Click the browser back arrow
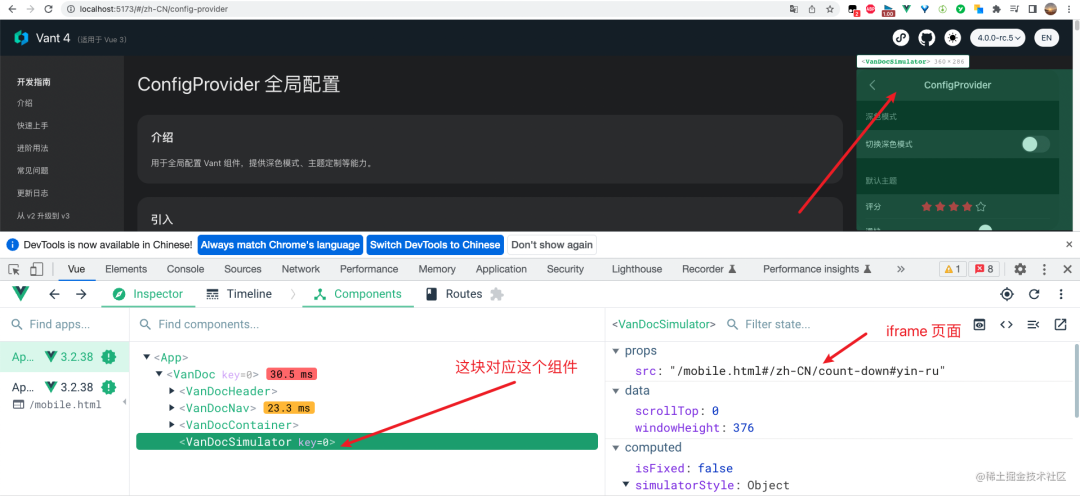 pyautogui.click(x=12, y=9)
